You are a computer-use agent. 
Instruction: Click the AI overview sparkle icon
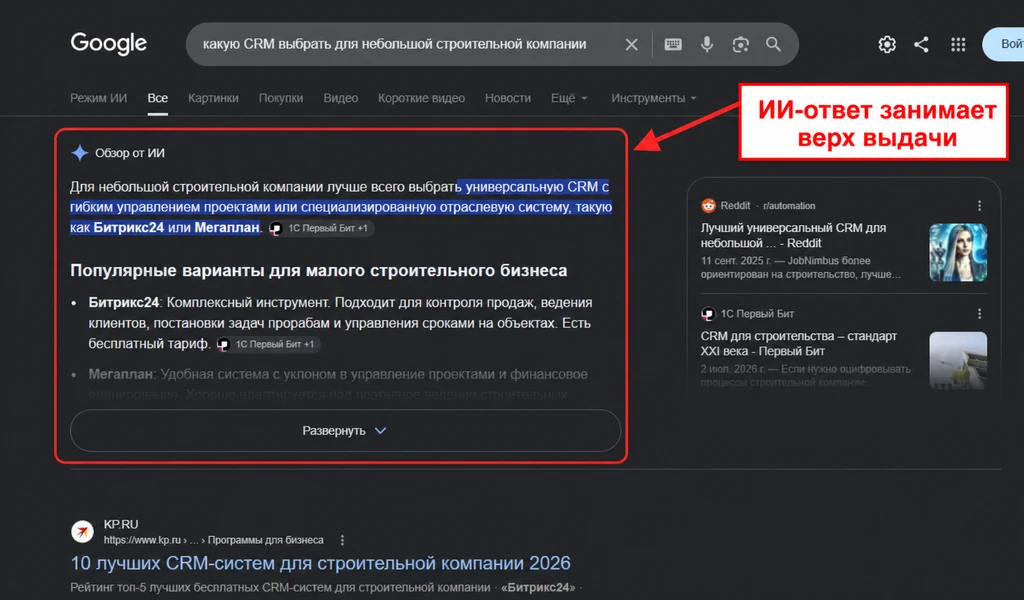click(x=80, y=153)
